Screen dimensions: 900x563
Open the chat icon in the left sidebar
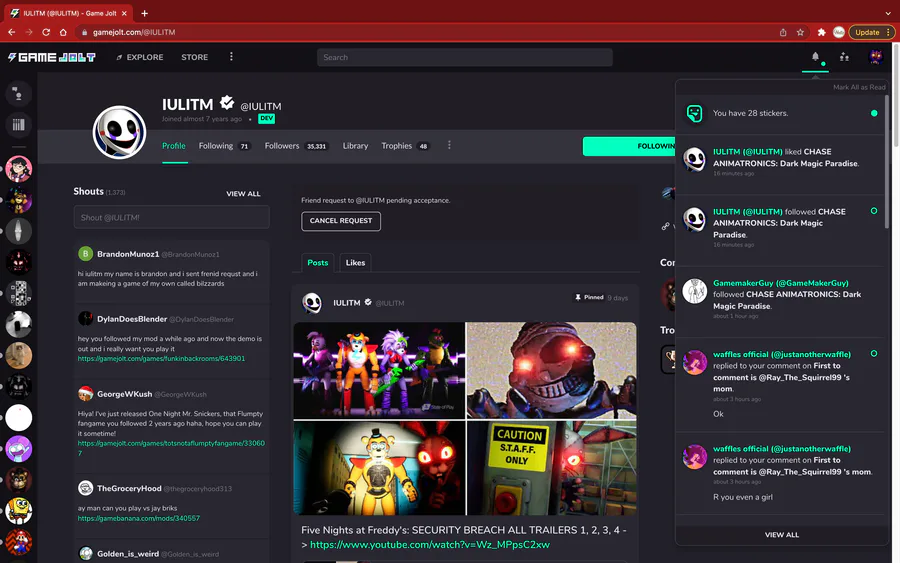click(x=18, y=94)
